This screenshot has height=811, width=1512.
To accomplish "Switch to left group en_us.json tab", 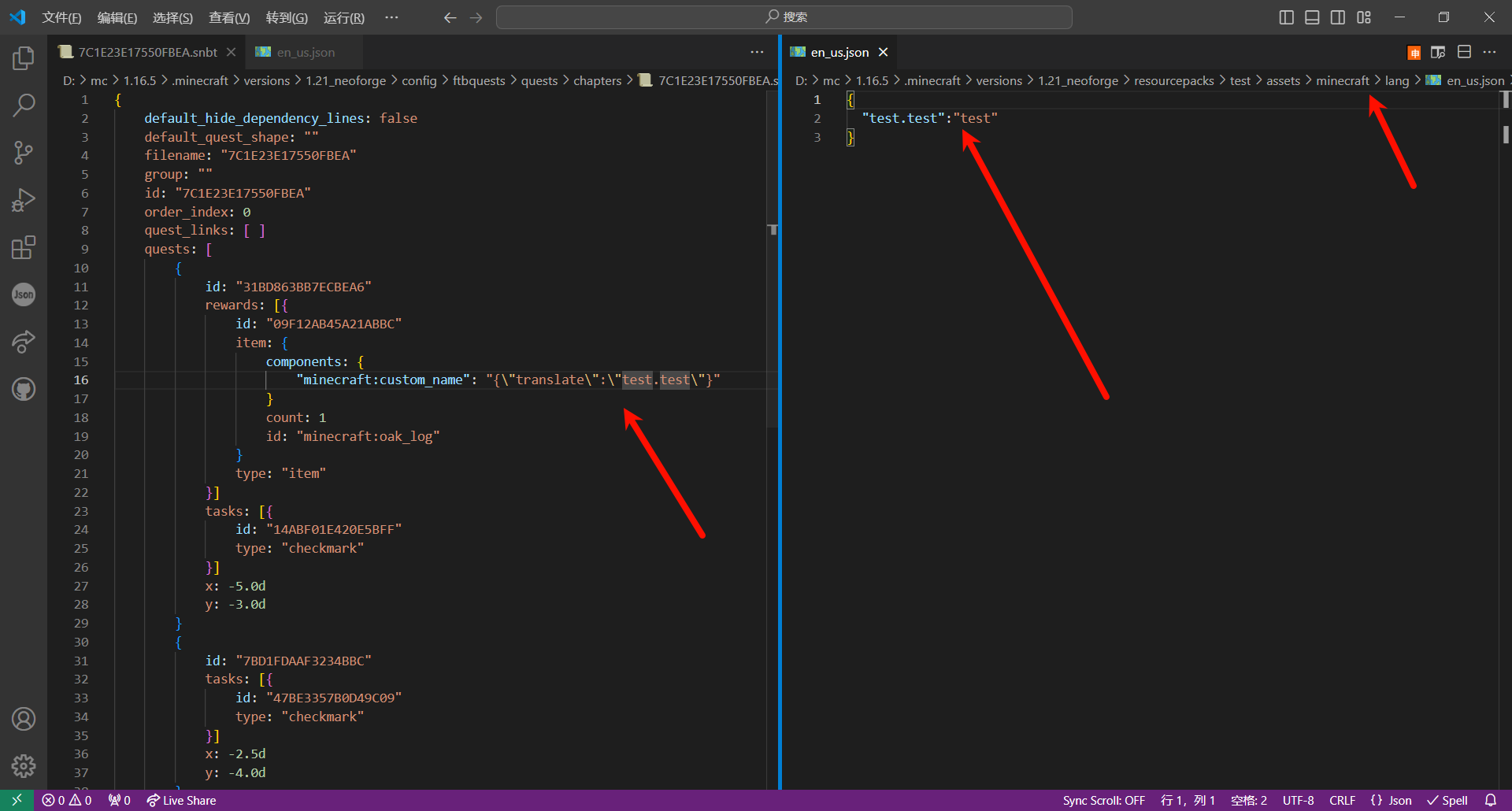I will coord(305,52).
